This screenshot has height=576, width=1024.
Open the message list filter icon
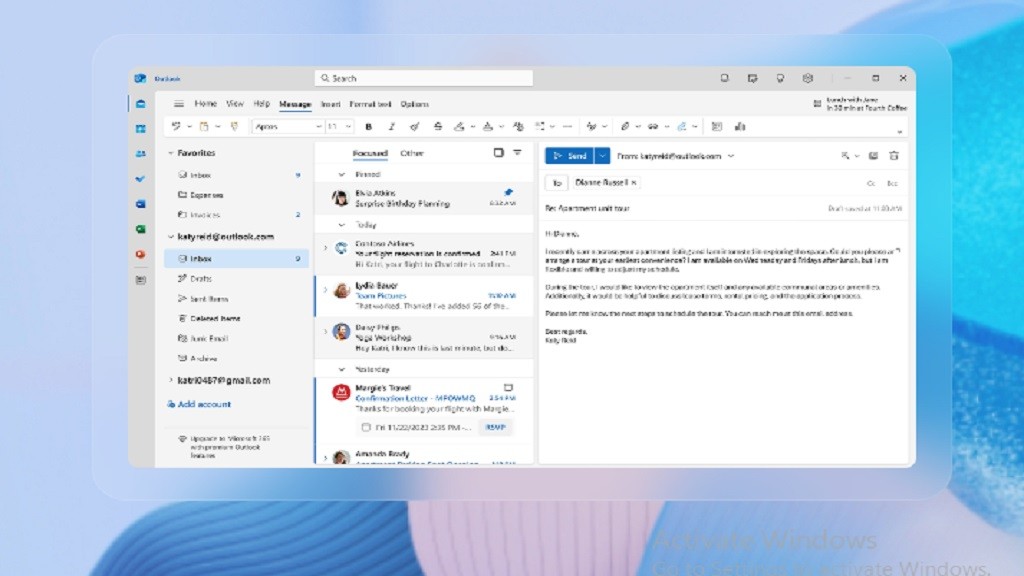tap(517, 153)
